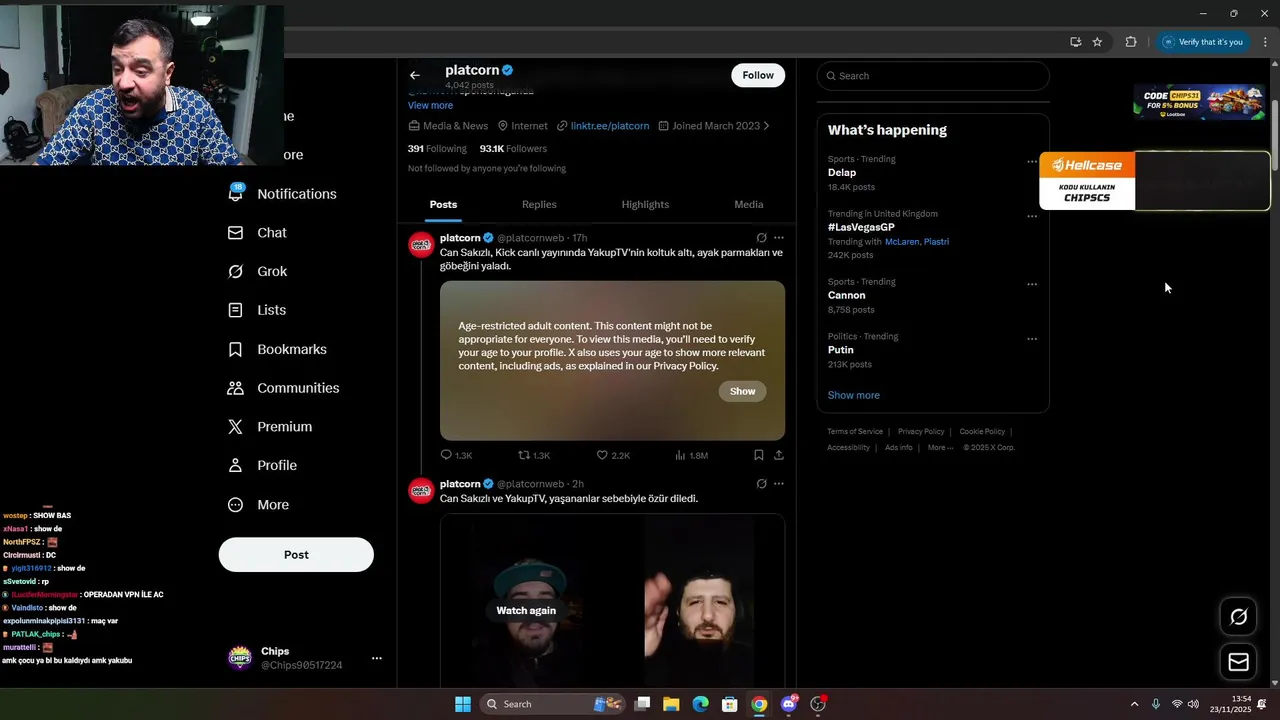The image size is (1280, 720).
Task: Click the white Post button
Action: [296, 555]
